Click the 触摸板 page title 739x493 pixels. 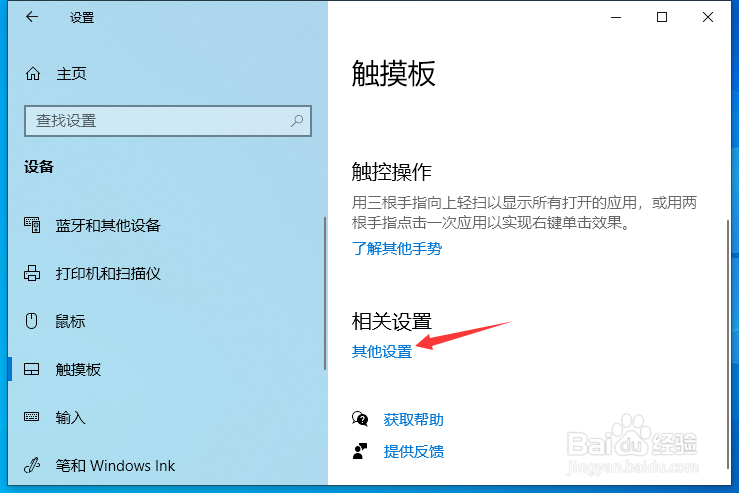click(393, 74)
